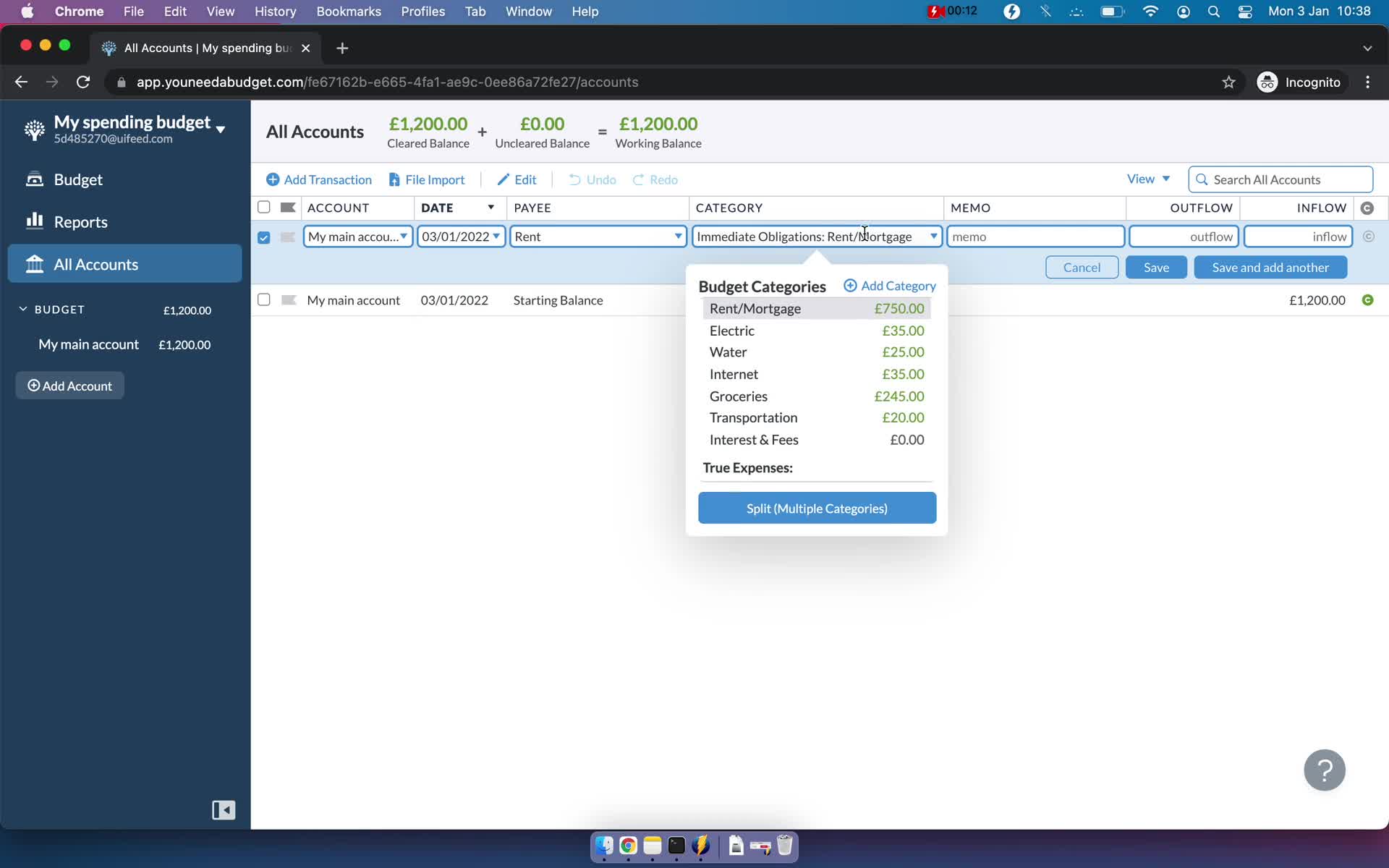Open the View menu options
Image resolution: width=1389 pixels, height=868 pixels.
1147,179
